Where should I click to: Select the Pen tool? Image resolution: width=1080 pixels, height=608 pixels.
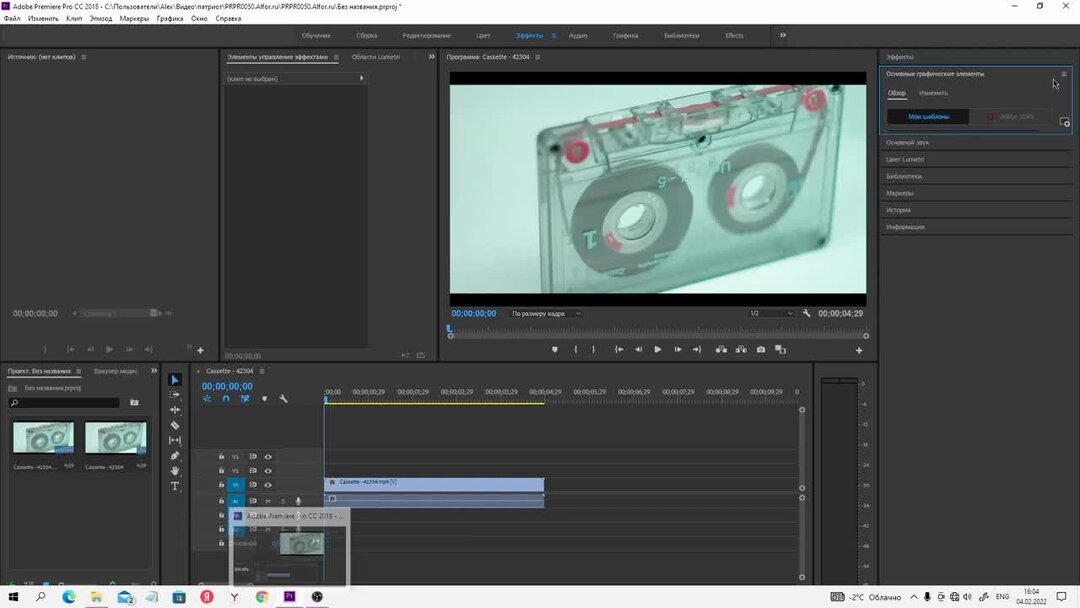tap(175, 456)
